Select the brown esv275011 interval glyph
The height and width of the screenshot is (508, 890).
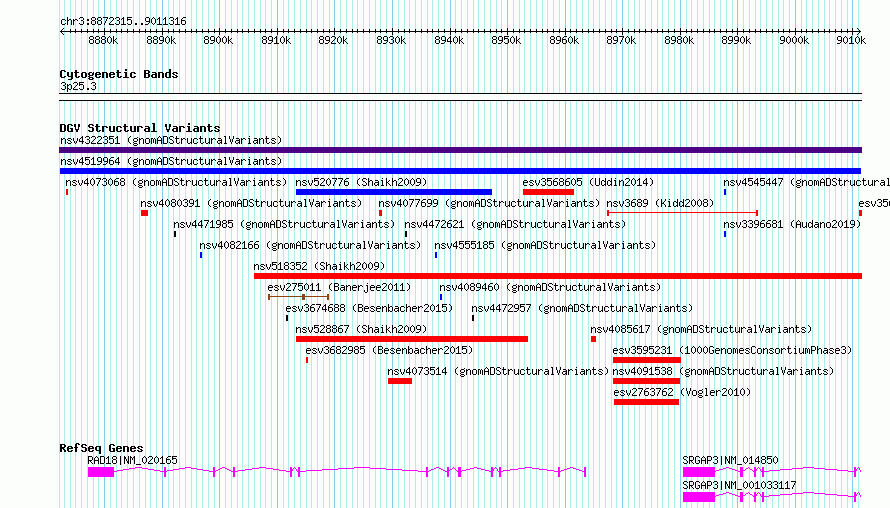(x=299, y=297)
